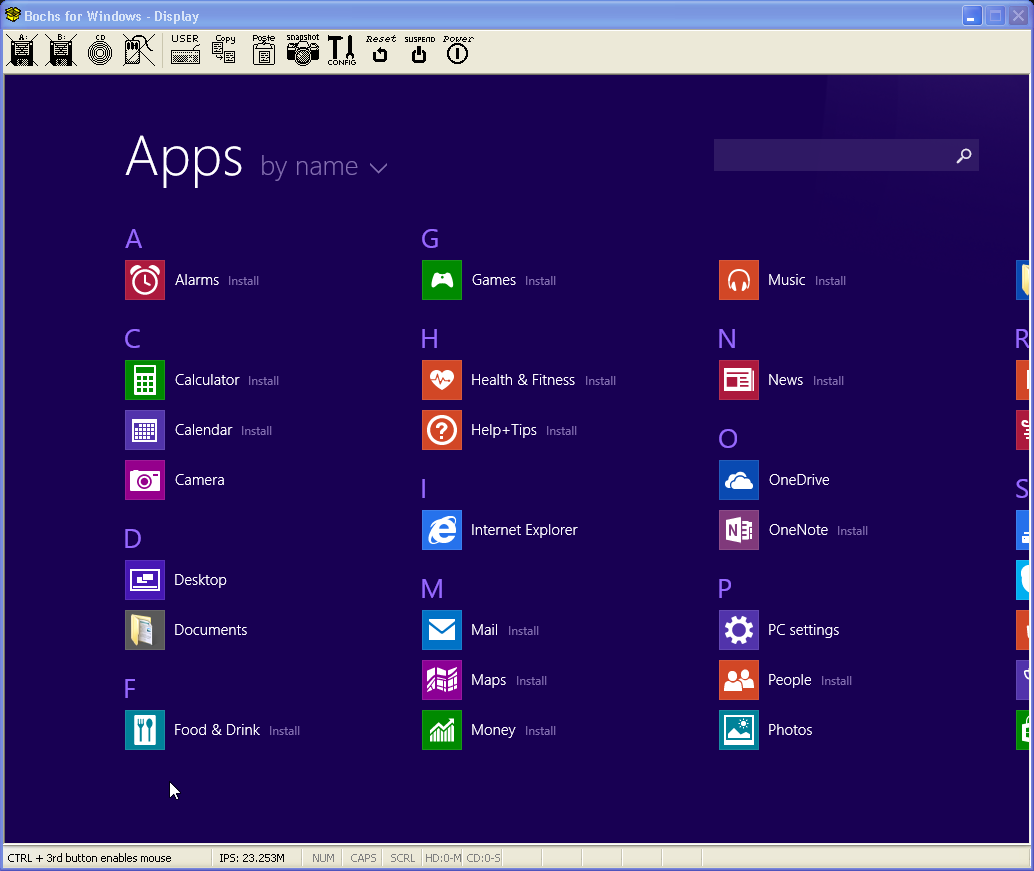Open the Alarms app icon

[x=145, y=280]
